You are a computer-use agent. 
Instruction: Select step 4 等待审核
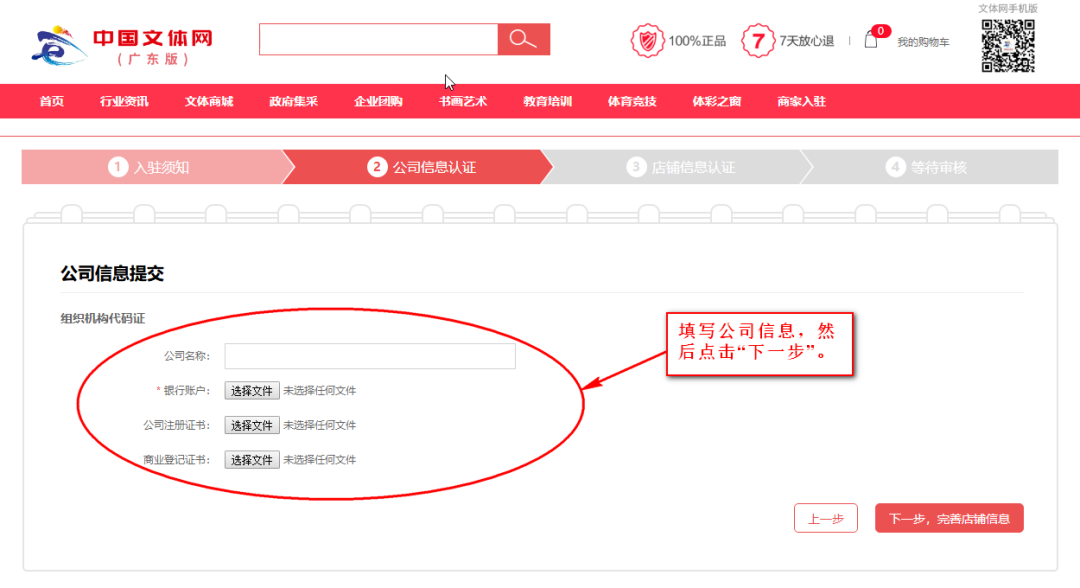coord(930,167)
